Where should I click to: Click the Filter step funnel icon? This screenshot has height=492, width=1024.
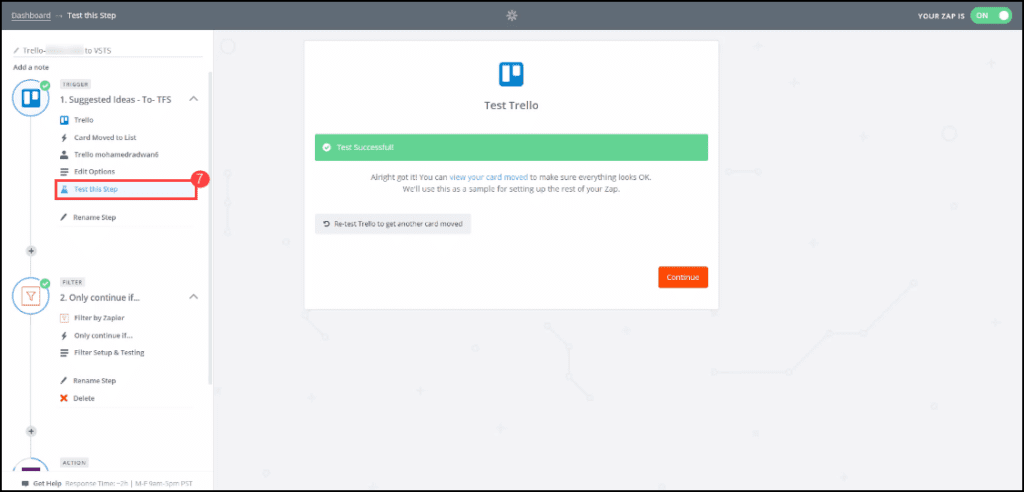(30, 296)
